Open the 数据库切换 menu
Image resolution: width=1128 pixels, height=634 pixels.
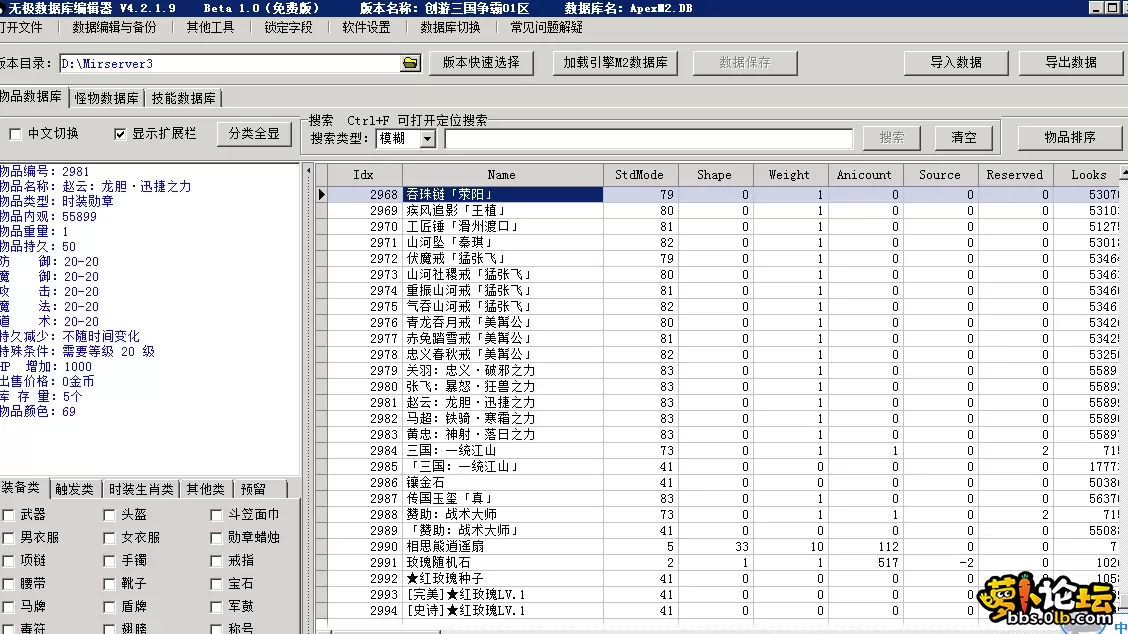click(x=449, y=28)
